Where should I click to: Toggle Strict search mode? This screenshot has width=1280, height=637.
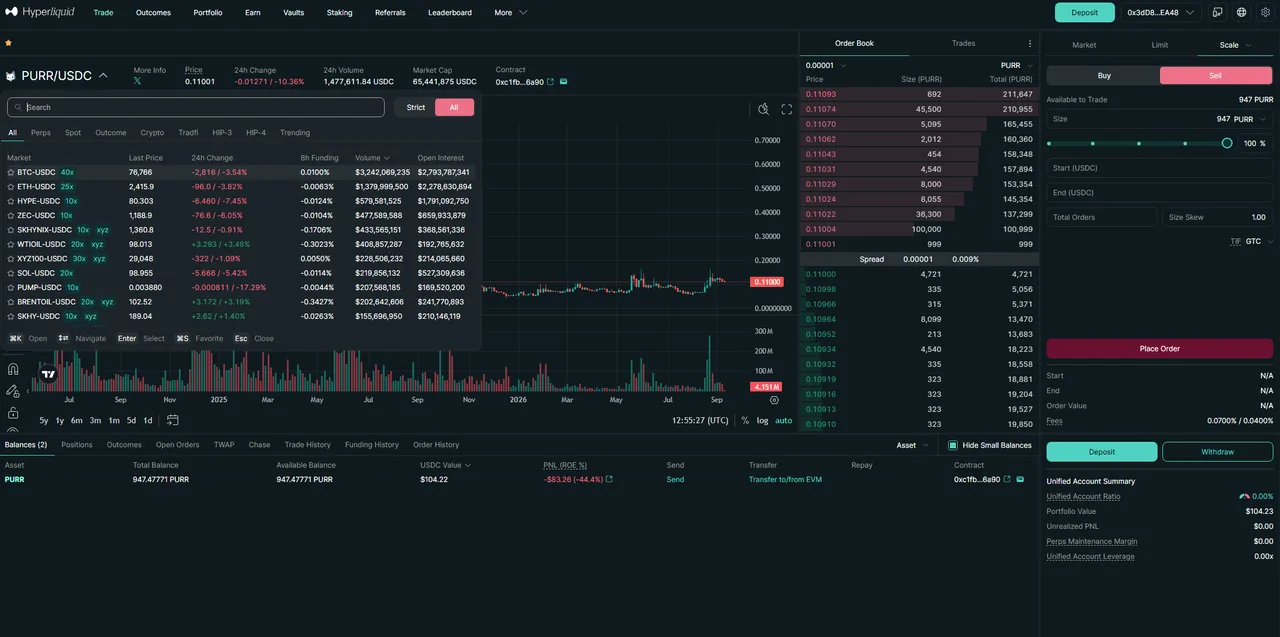416,107
